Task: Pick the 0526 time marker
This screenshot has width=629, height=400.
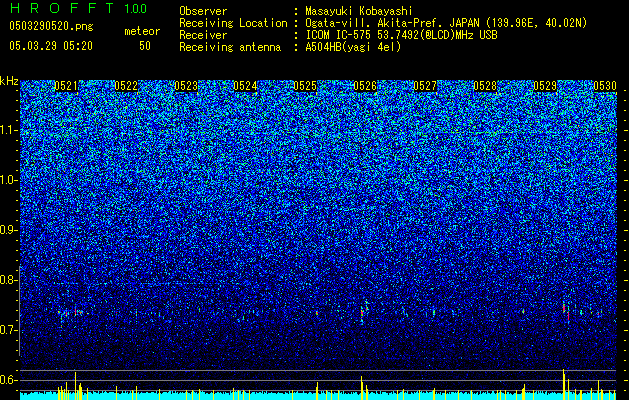Action: [x=365, y=86]
